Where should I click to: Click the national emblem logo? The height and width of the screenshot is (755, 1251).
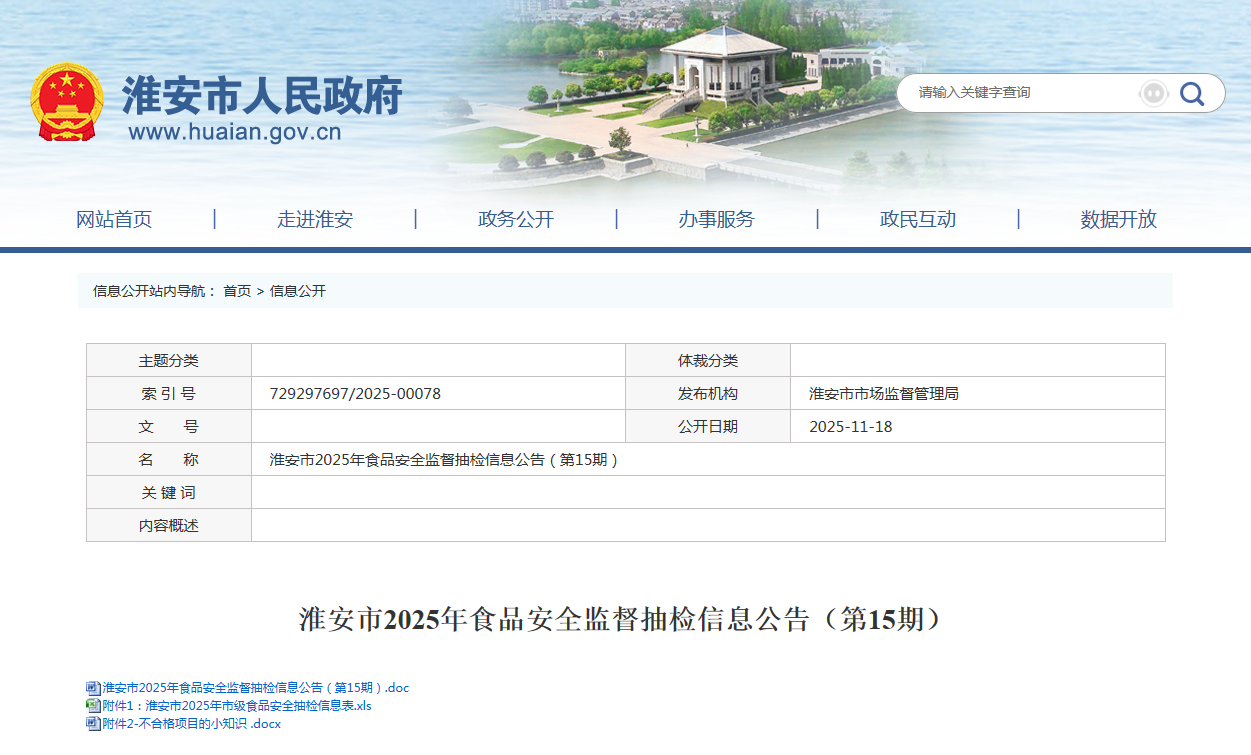coord(67,102)
